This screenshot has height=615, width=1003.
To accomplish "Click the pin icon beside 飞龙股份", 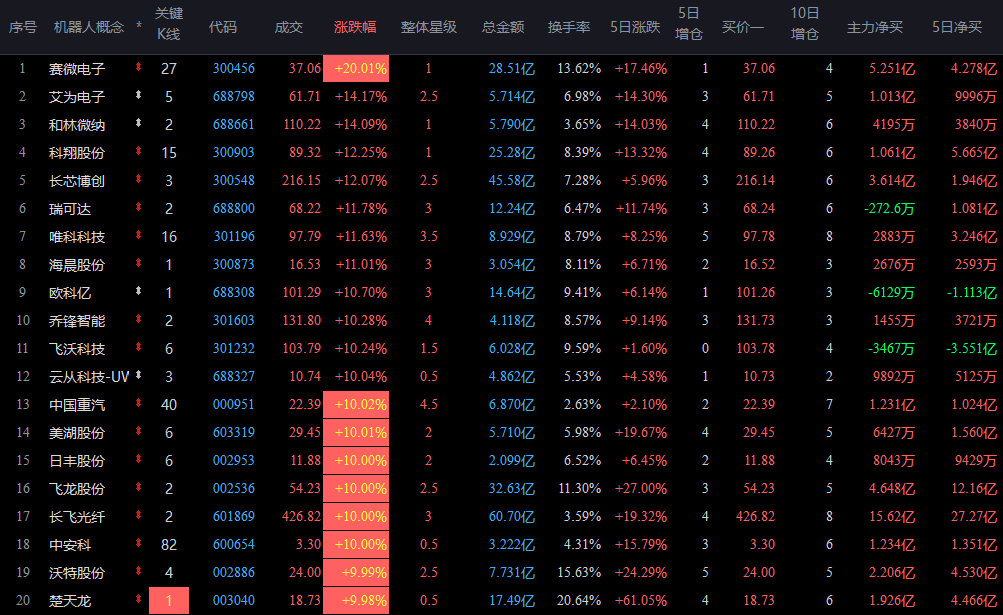I will [x=138, y=486].
